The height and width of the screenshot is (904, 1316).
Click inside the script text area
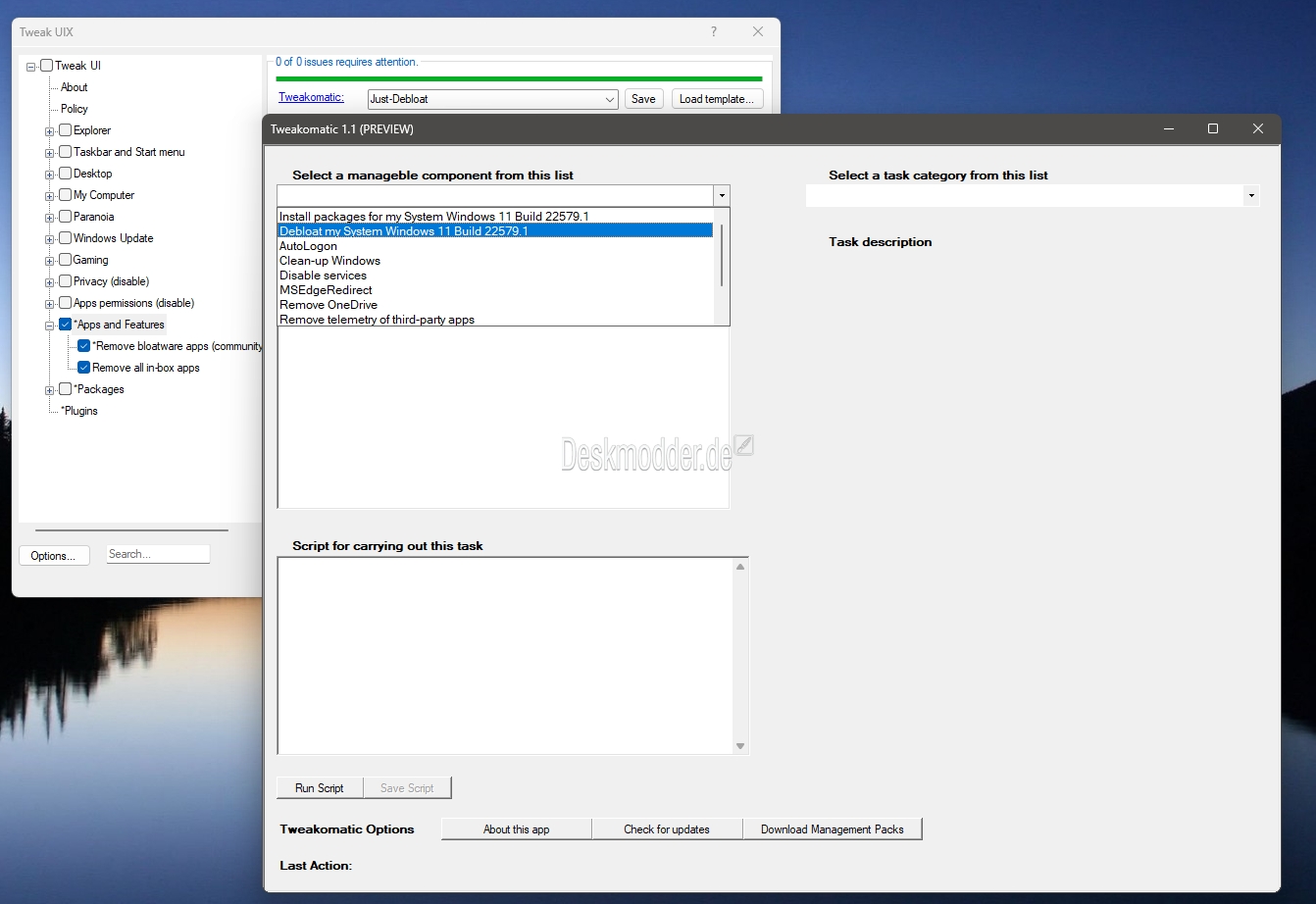click(x=505, y=656)
